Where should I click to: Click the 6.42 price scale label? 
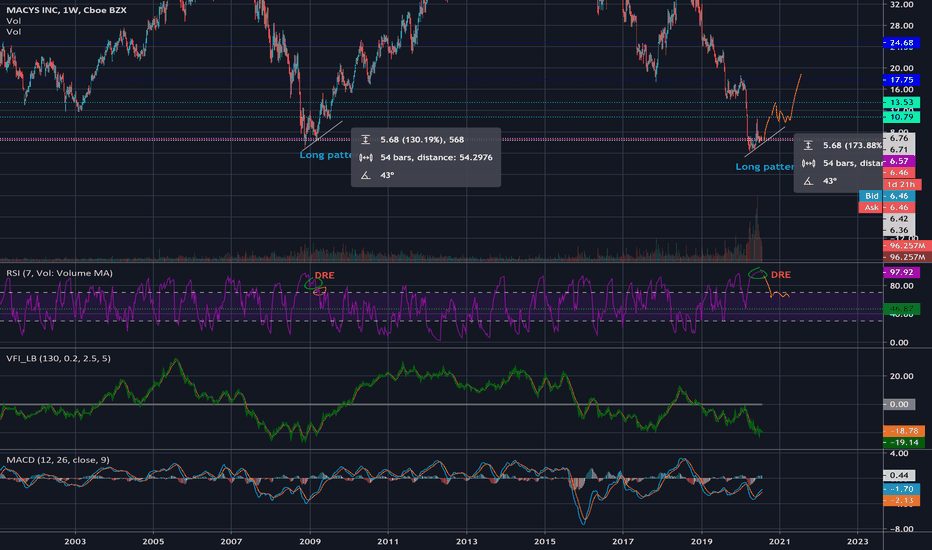[899, 219]
